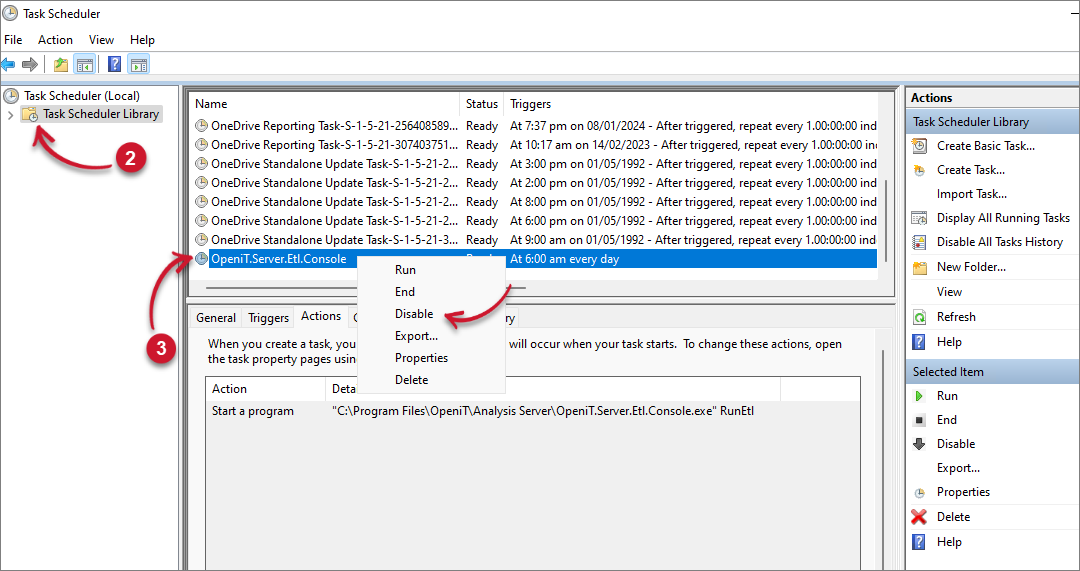Select the OneDrive Reporting Task-S-1-5-21-256408589 row
The height and width of the screenshot is (571, 1080).
[x=535, y=126]
